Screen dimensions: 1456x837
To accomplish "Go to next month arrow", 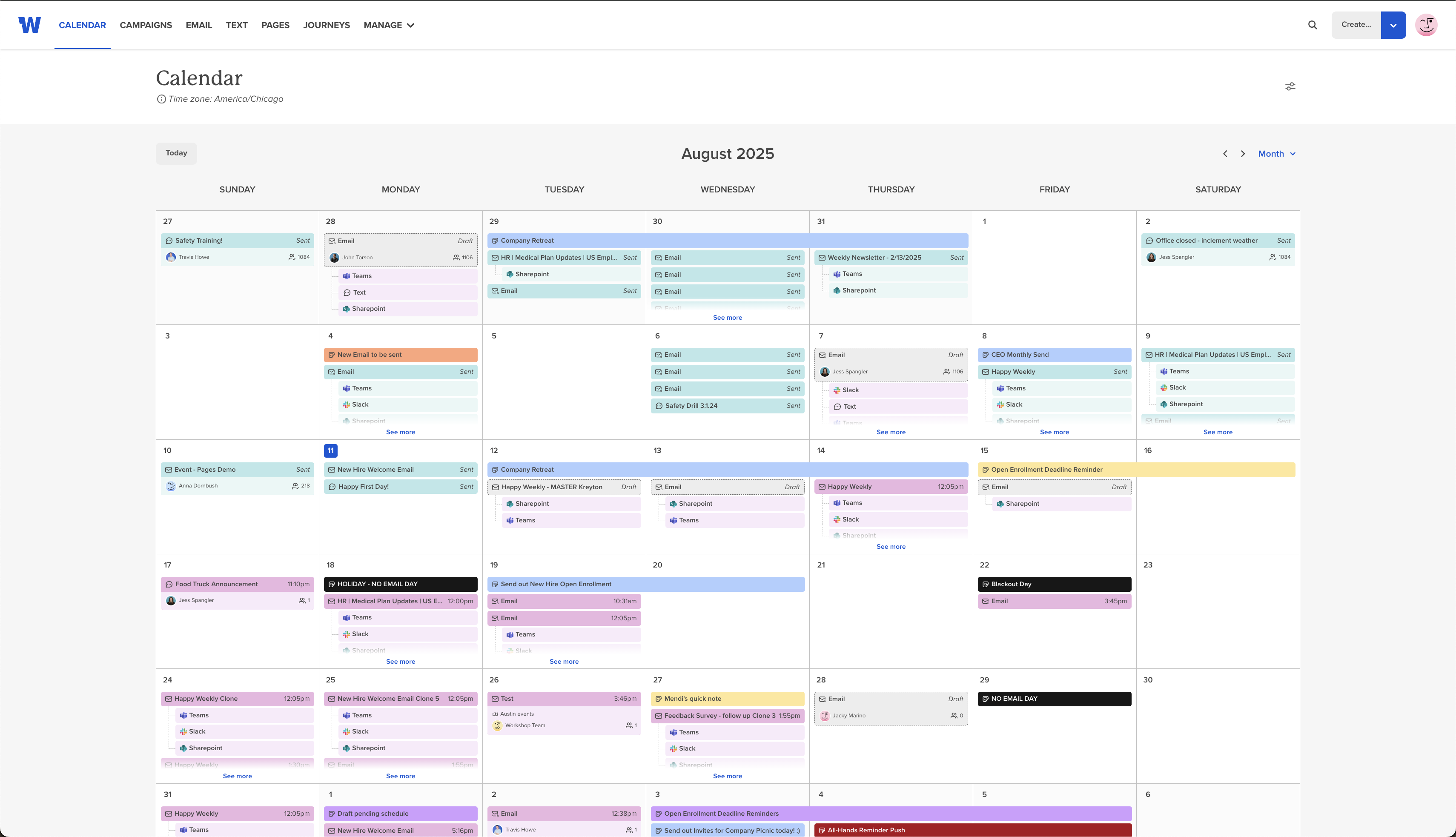I will click(x=1243, y=154).
